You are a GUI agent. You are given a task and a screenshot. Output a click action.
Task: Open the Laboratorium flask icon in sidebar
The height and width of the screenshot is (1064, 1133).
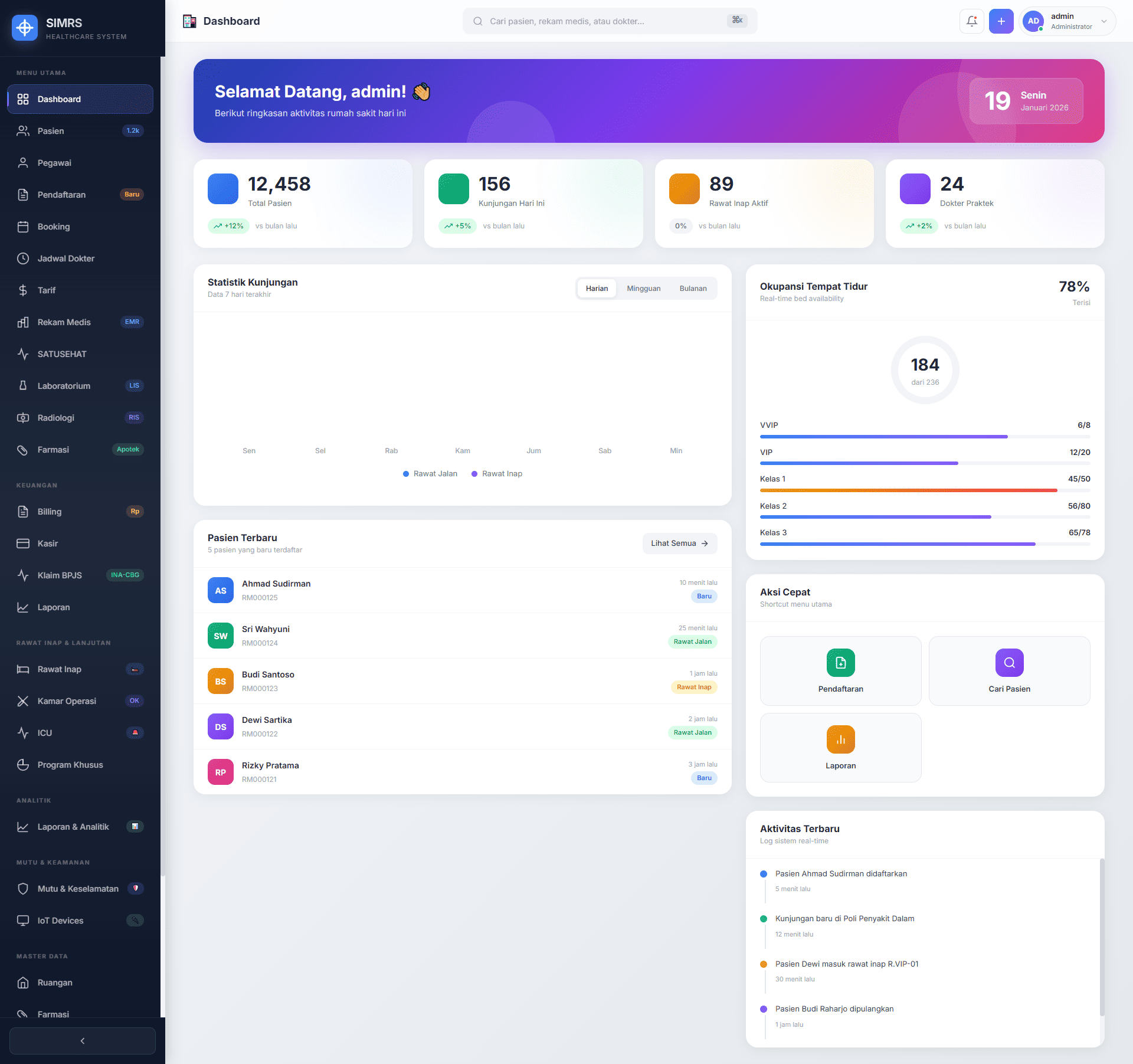[x=23, y=385]
